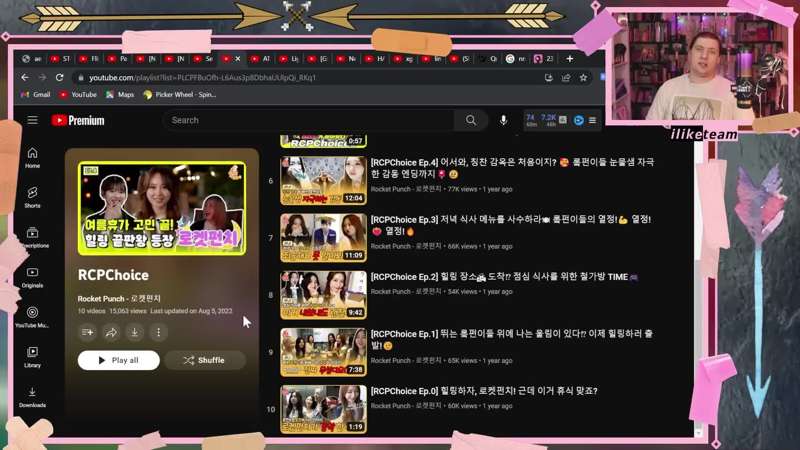Screen dimensions: 800x450
Task: Open Downloads in sidebar
Action: [32, 397]
